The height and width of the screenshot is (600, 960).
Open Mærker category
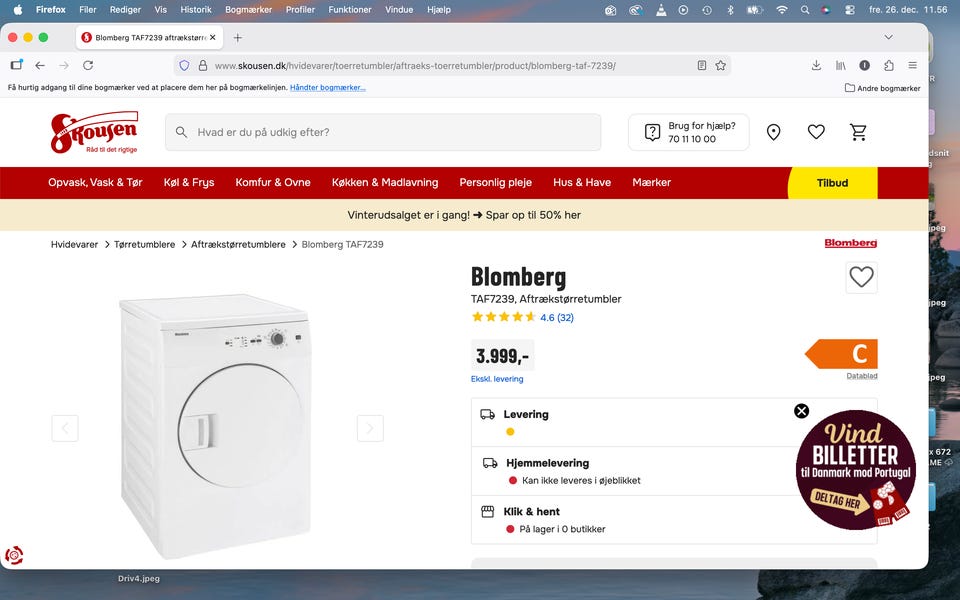[x=651, y=182]
